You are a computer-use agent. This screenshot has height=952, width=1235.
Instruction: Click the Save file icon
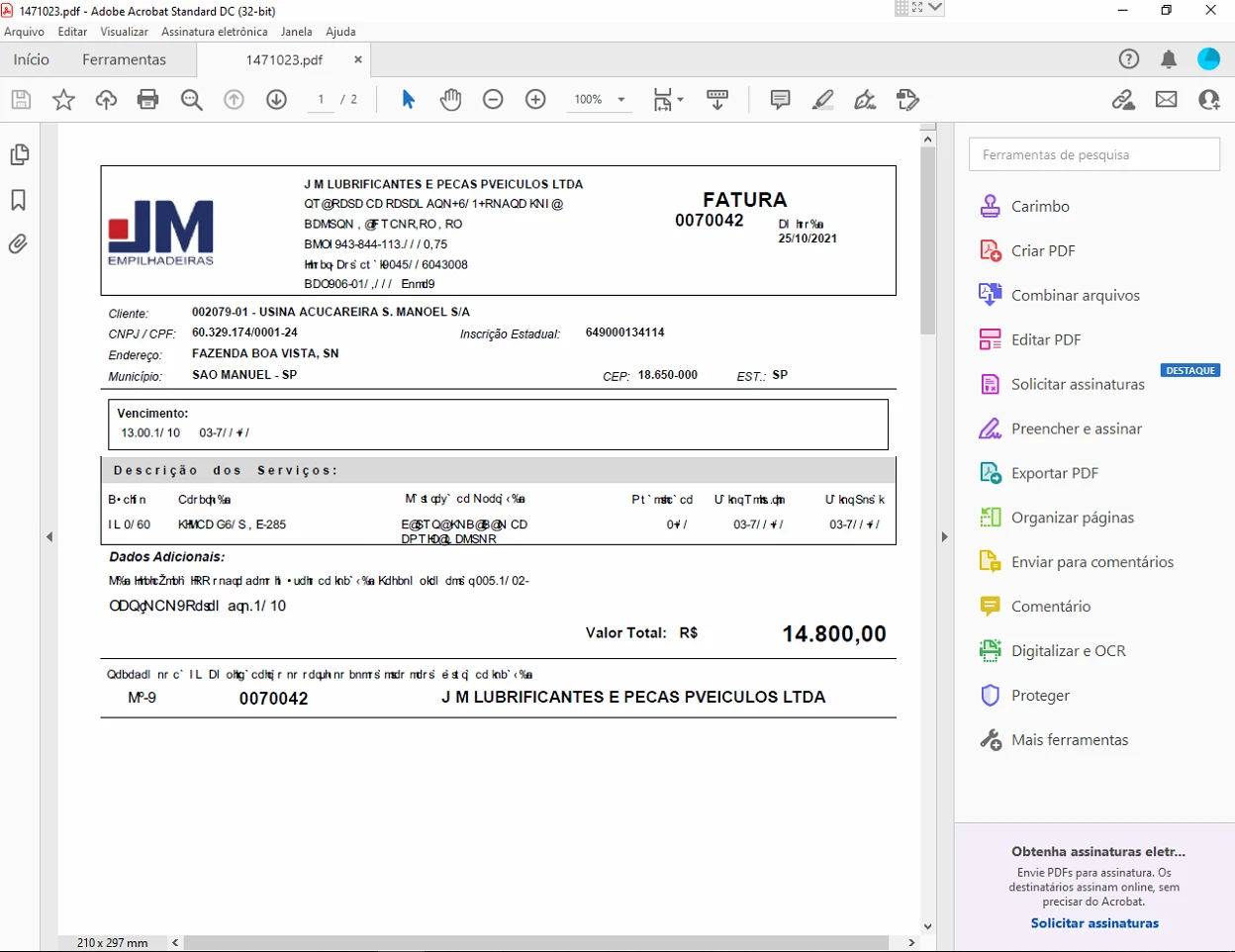point(21,100)
